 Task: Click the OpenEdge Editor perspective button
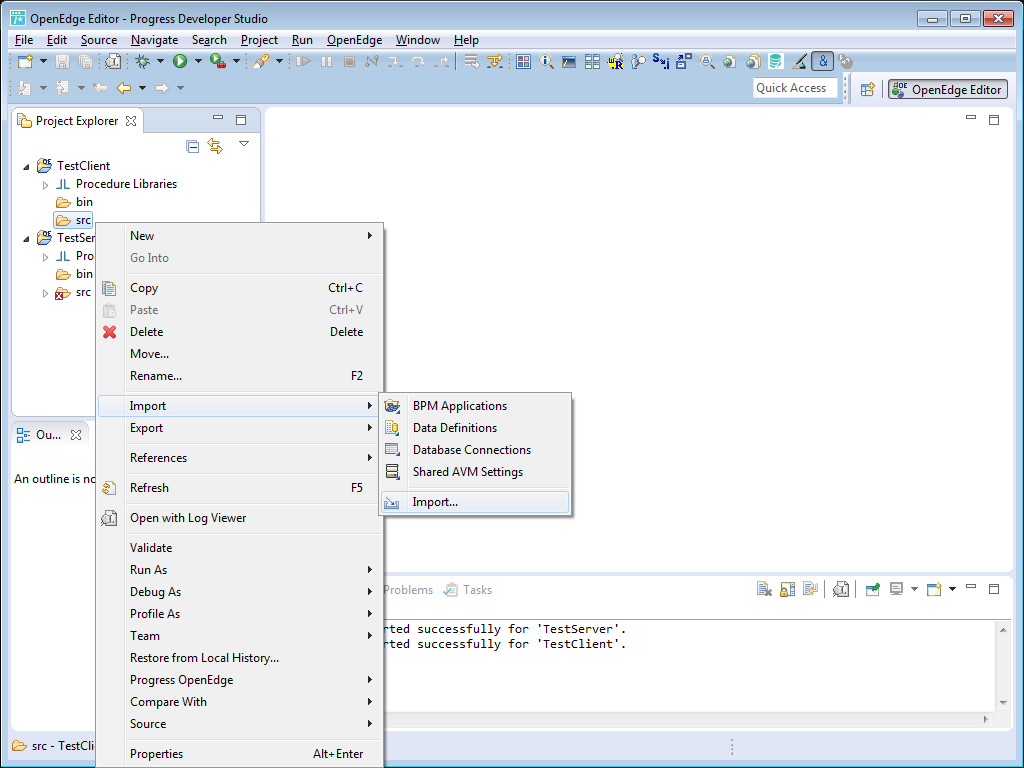coord(948,89)
